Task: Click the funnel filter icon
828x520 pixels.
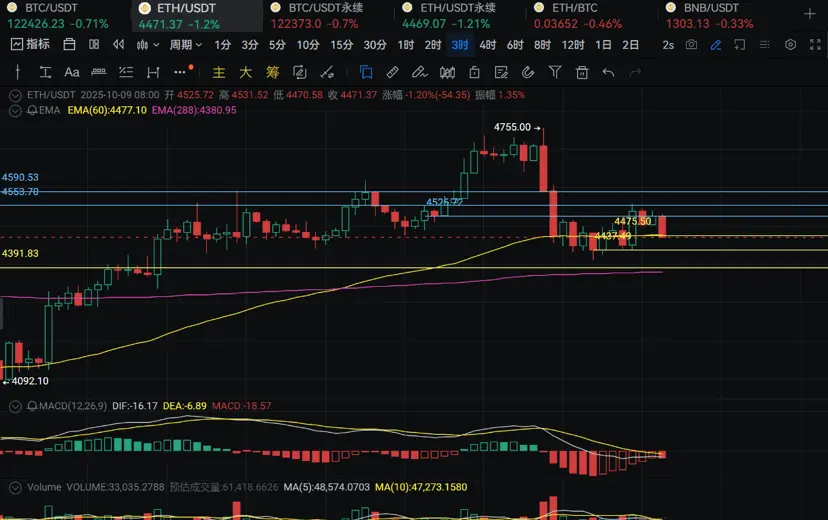Action: point(554,72)
